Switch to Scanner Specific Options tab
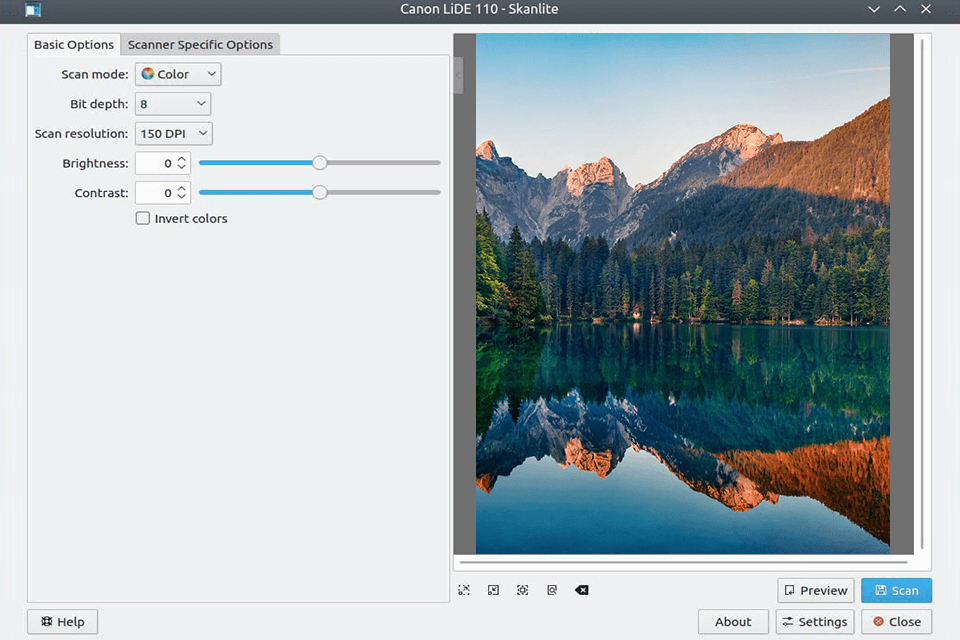Screen dimensions: 960x640 [200, 45]
